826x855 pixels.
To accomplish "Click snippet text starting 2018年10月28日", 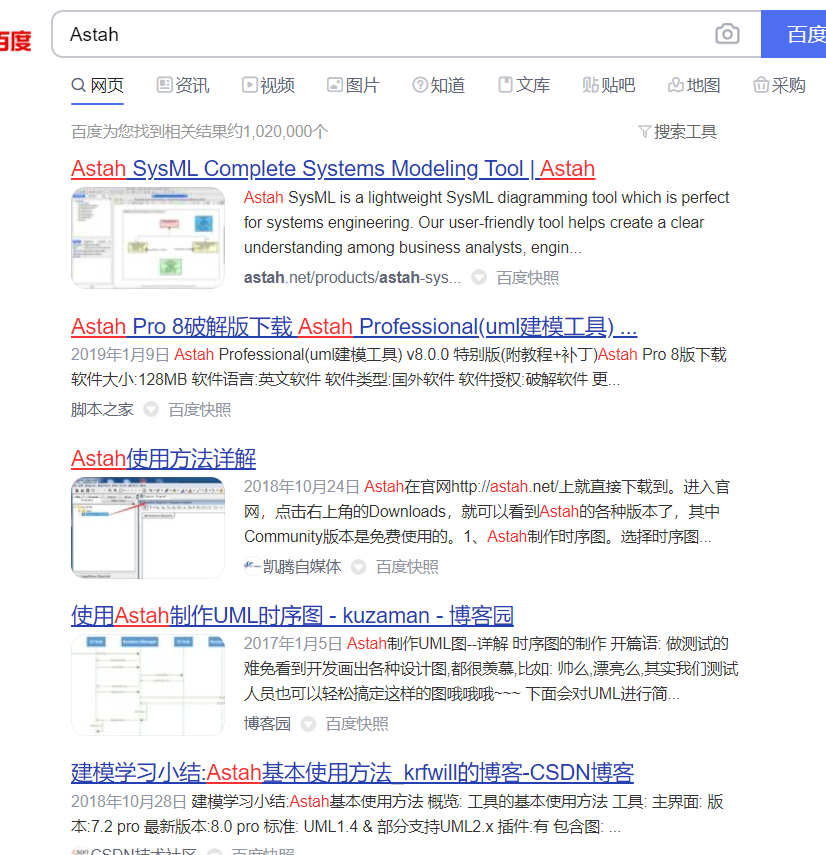I will pos(397,814).
